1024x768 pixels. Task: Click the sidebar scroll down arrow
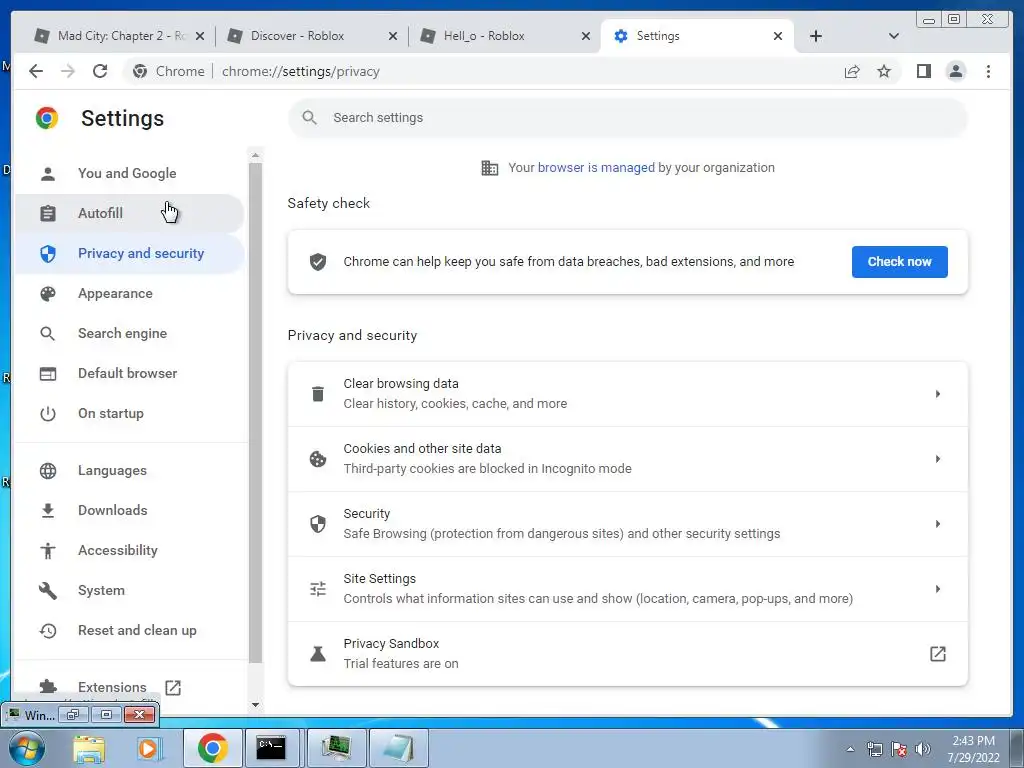coord(255,705)
